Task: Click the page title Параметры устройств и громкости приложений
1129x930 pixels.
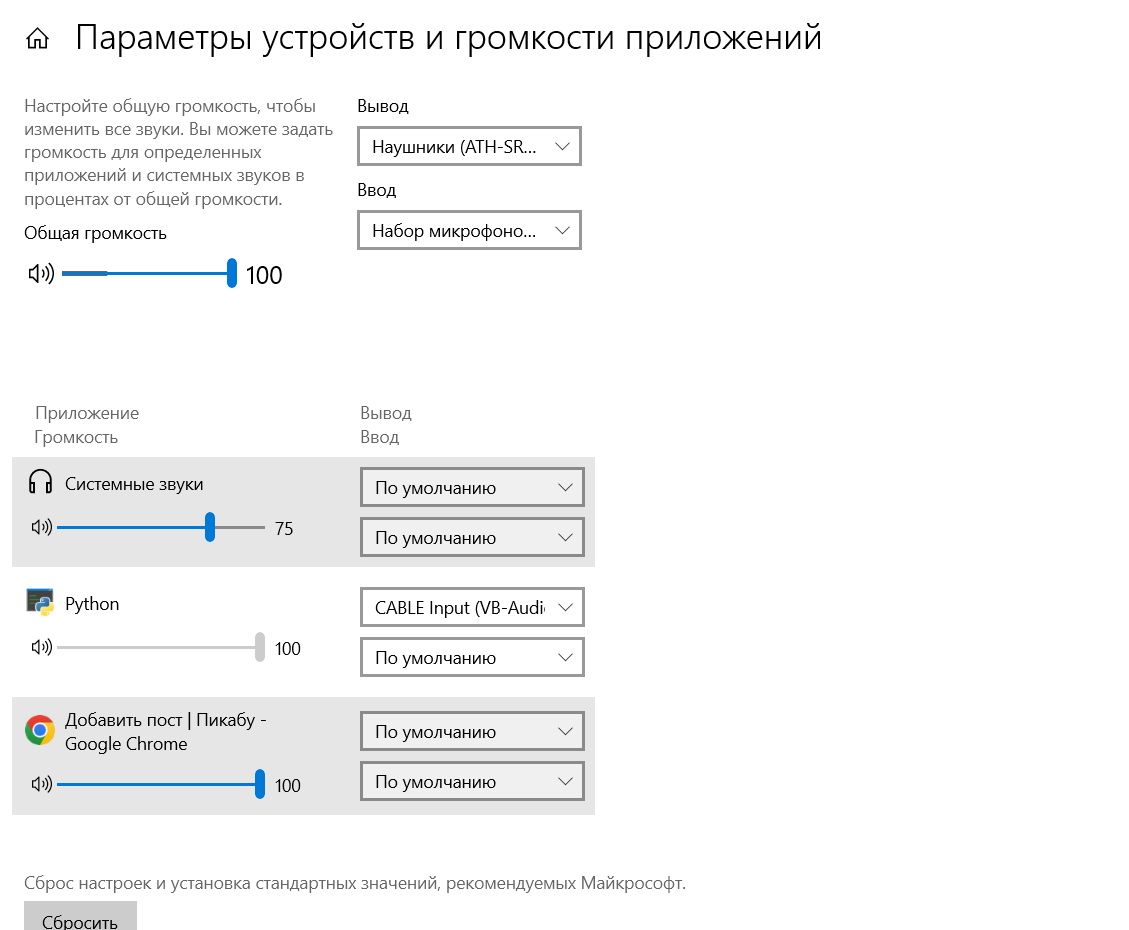Action: (448, 38)
